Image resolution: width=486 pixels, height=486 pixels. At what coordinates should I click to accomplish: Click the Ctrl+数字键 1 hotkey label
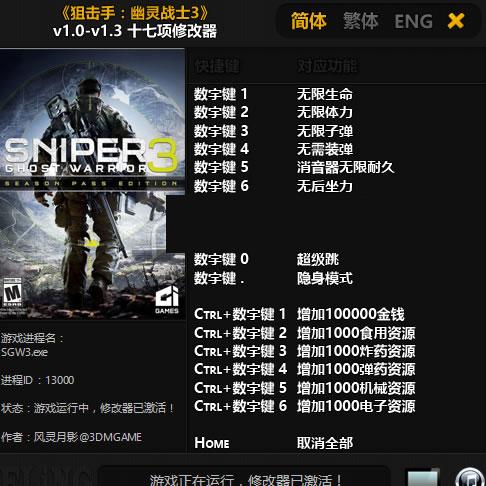pyautogui.click(x=240, y=314)
